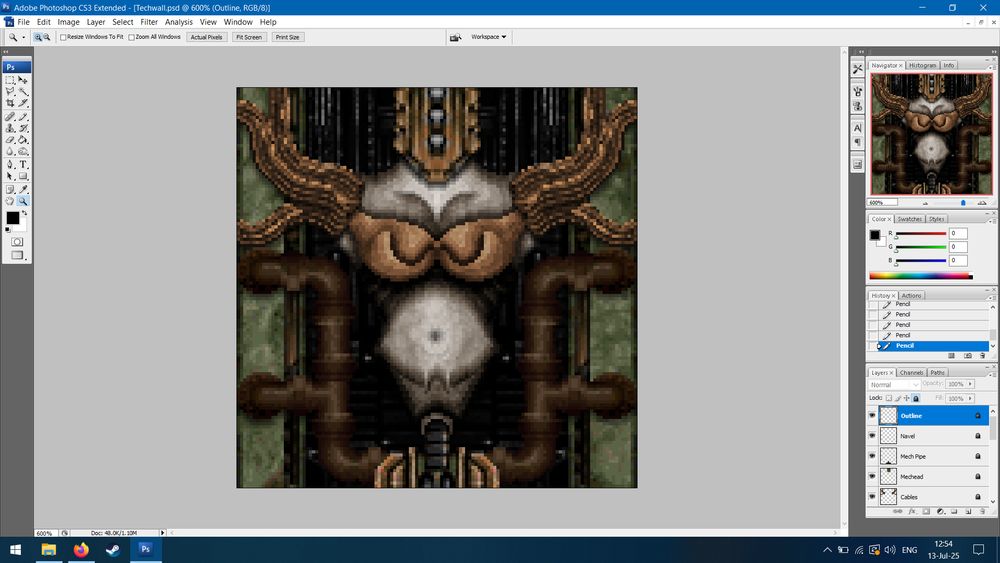This screenshot has width=1000, height=563.
Task: Create adjustment layer dropdown icon
Action: pos(941,511)
